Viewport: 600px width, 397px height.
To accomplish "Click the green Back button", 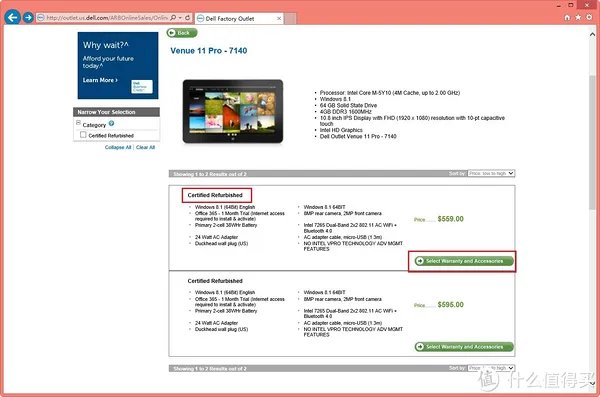I will (182, 33).
